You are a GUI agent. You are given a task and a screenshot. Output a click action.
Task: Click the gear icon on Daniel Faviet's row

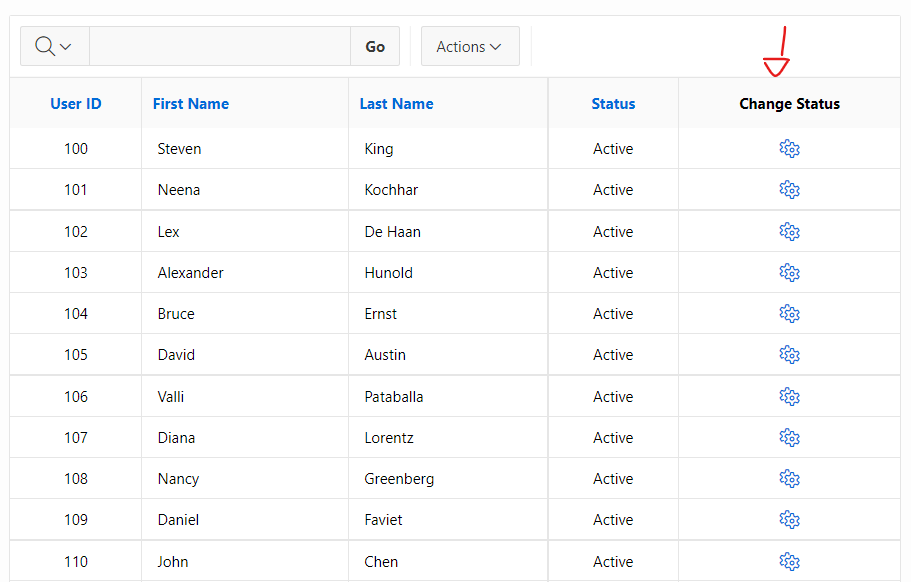point(789,519)
